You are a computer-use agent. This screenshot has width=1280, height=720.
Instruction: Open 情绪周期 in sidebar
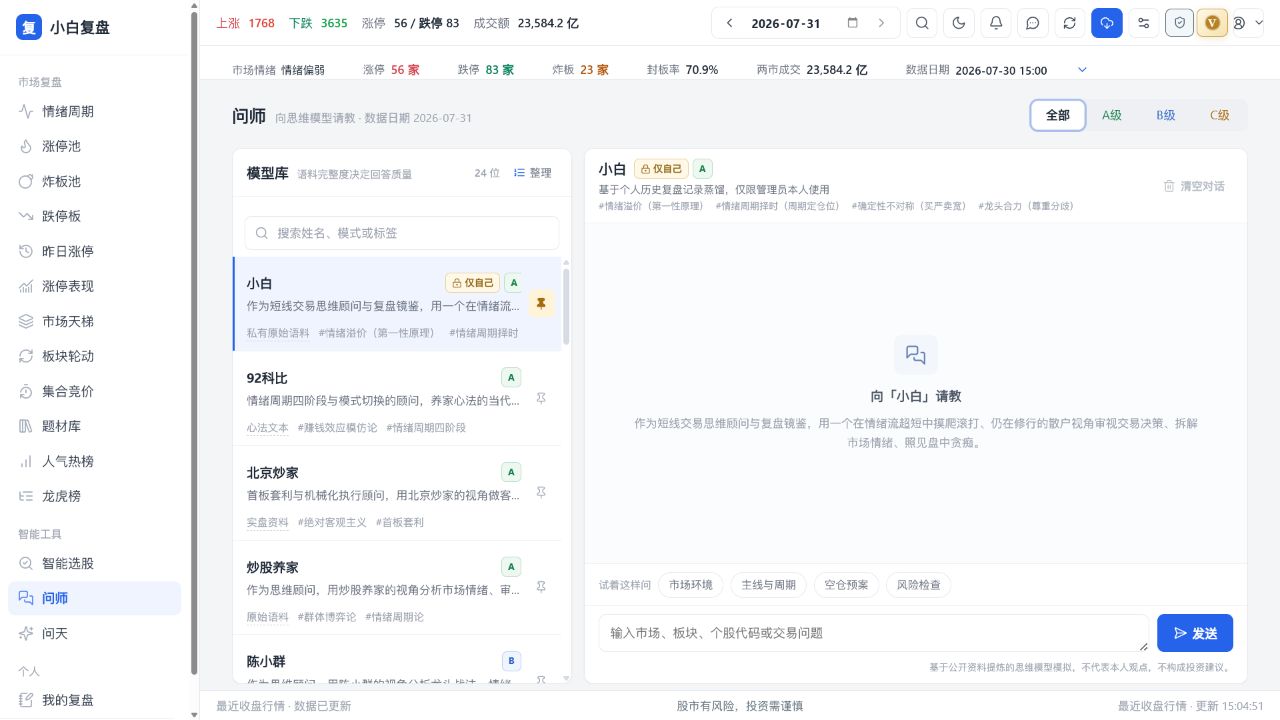[x=94, y=112]
